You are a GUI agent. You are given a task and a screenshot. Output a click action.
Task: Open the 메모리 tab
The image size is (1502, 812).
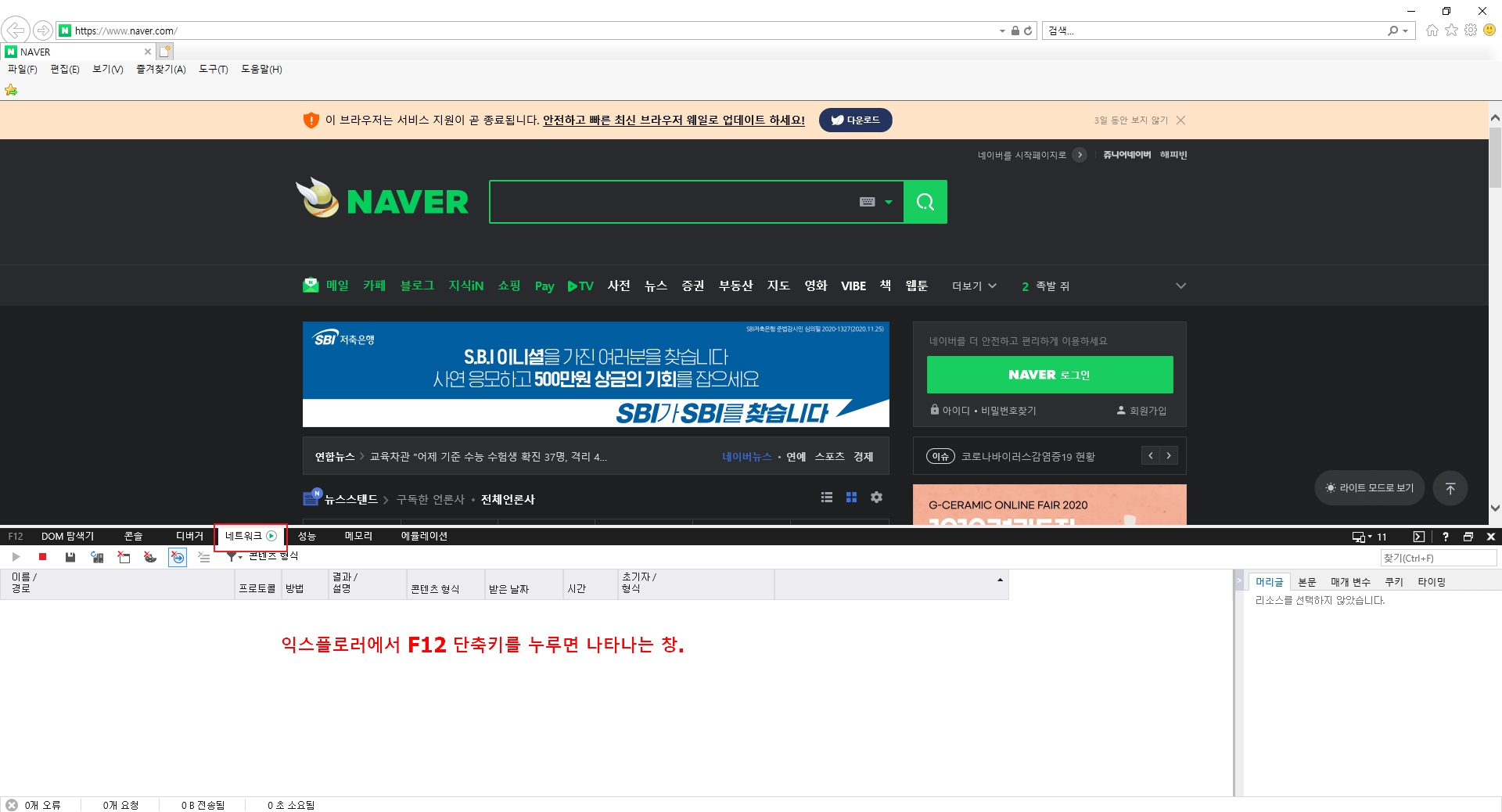tap(358, 537)
